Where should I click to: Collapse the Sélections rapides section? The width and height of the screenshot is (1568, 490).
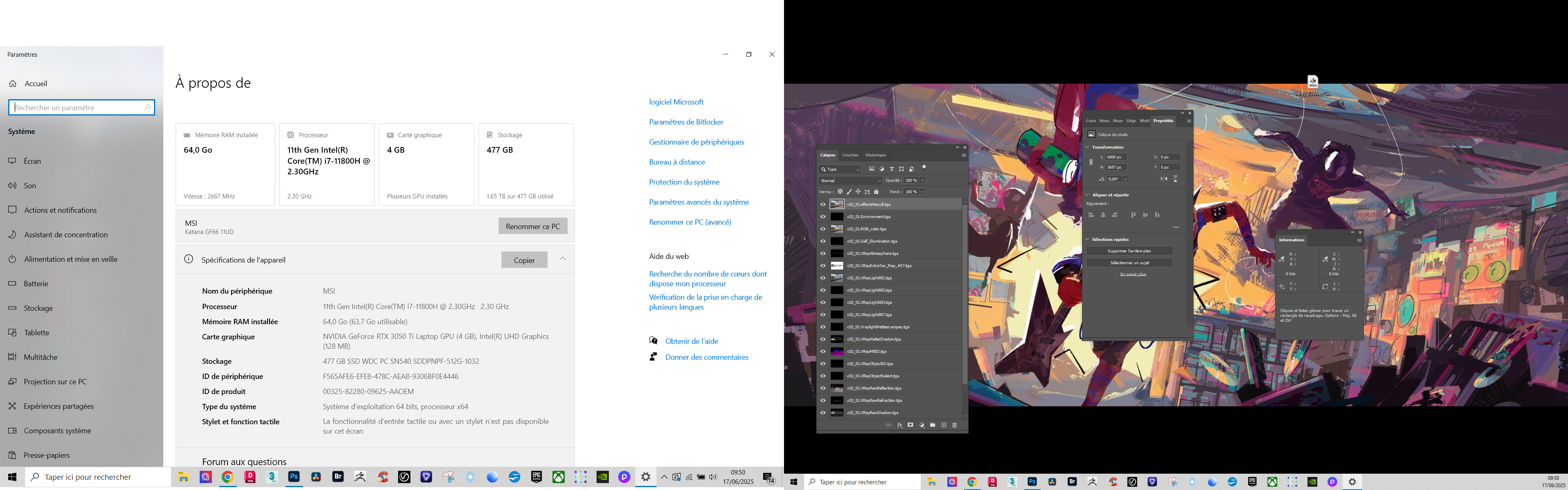pyautogui.click(x=1088, y=239)
